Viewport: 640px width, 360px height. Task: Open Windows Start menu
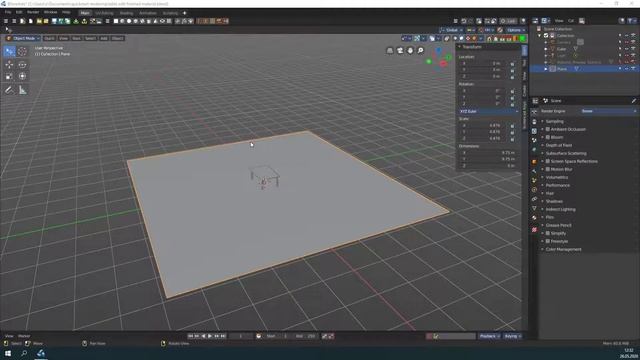(8, 353)
